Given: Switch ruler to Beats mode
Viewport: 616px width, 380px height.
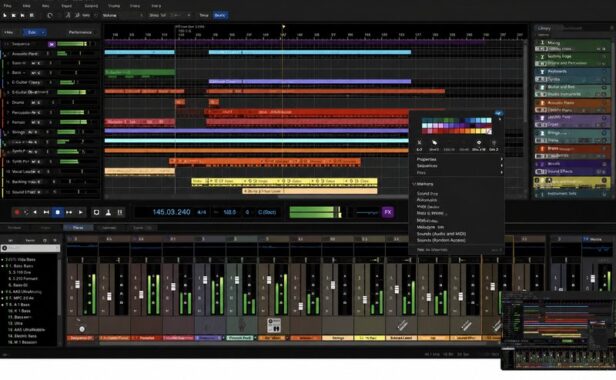Looking at the screenshot, I should pos(220,15).
